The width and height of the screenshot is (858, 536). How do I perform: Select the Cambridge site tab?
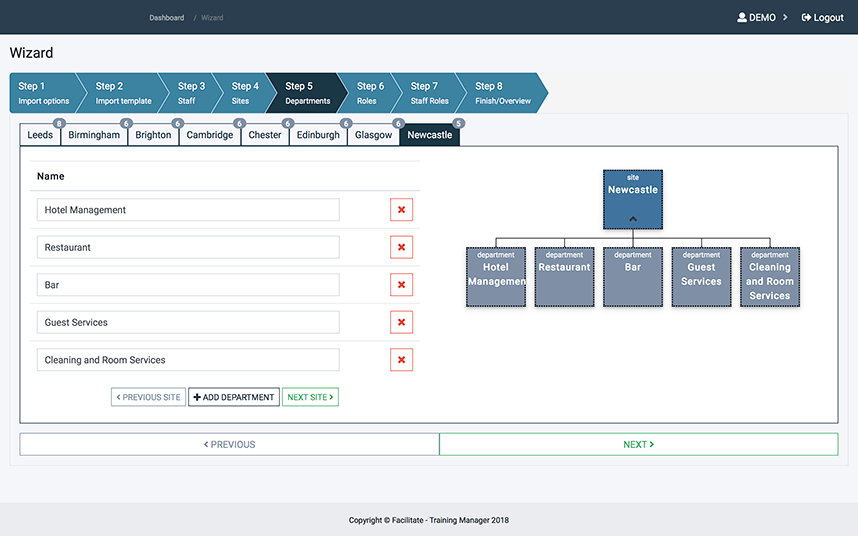tap(210, 135)
